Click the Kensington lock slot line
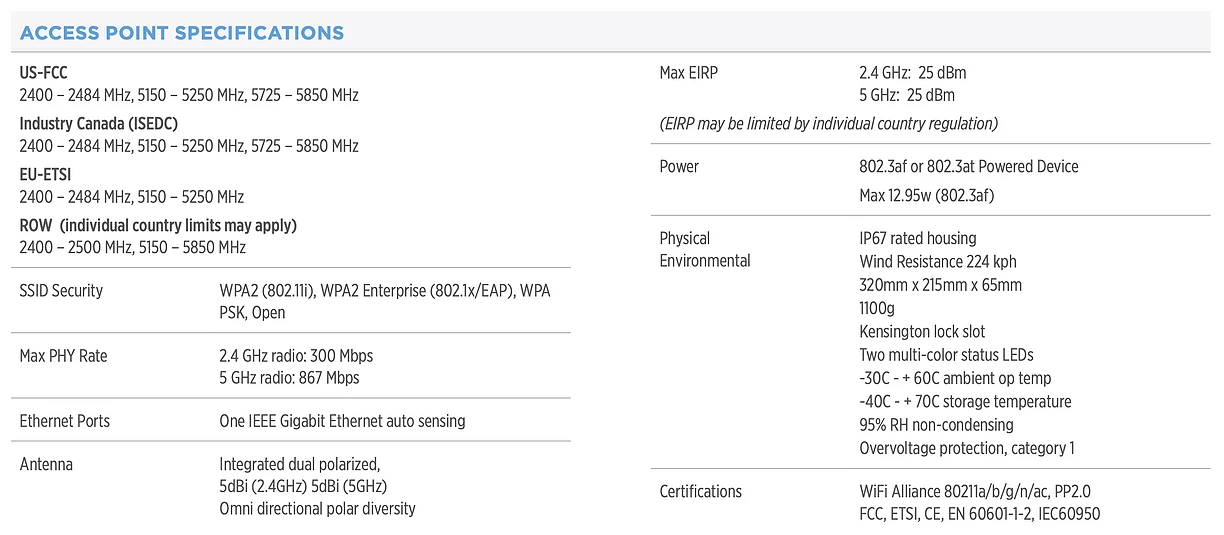The height and width of the screenshot is (535, 1224). [922, 331]
